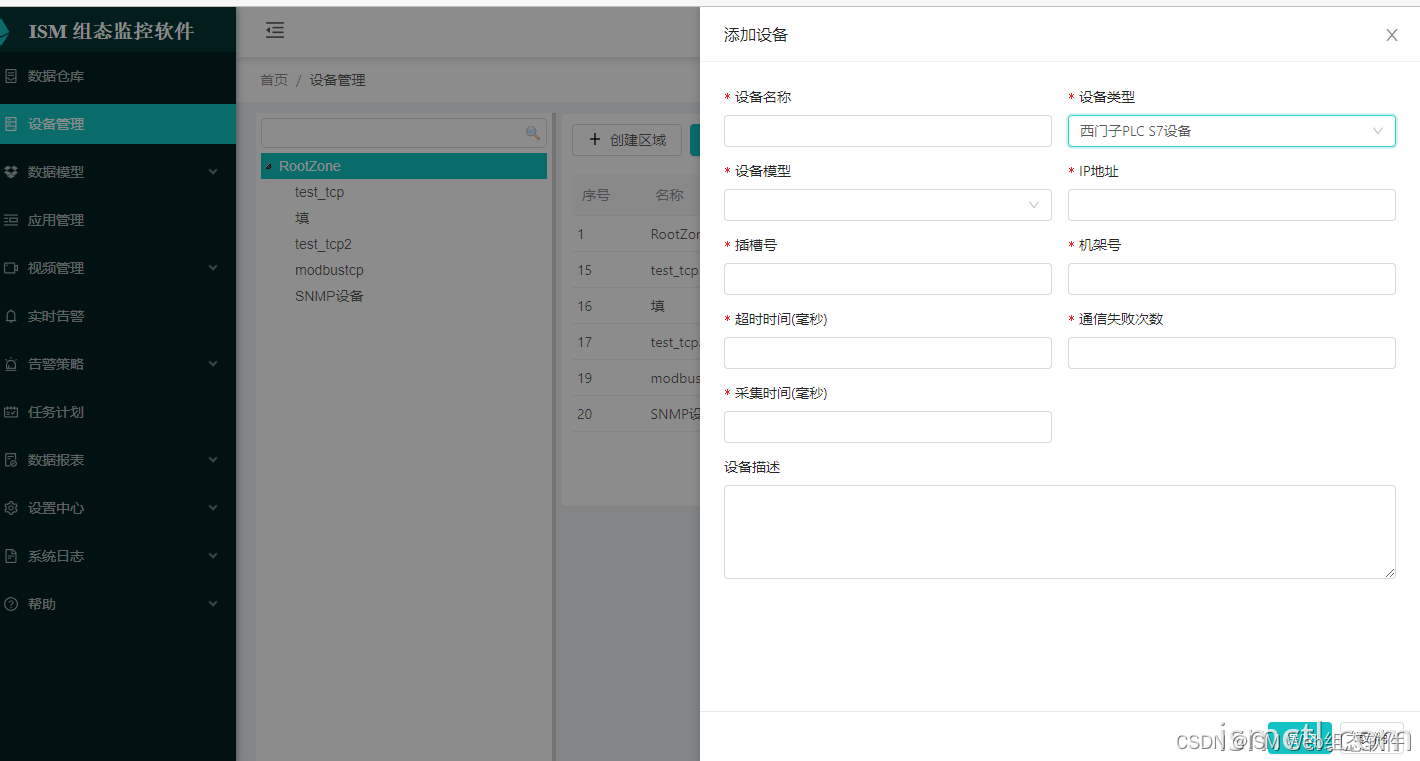The width and height of the screenshot is (1420, 761).
Task: Click the 首页 breadcrumb link
Action: pos(274,80)
